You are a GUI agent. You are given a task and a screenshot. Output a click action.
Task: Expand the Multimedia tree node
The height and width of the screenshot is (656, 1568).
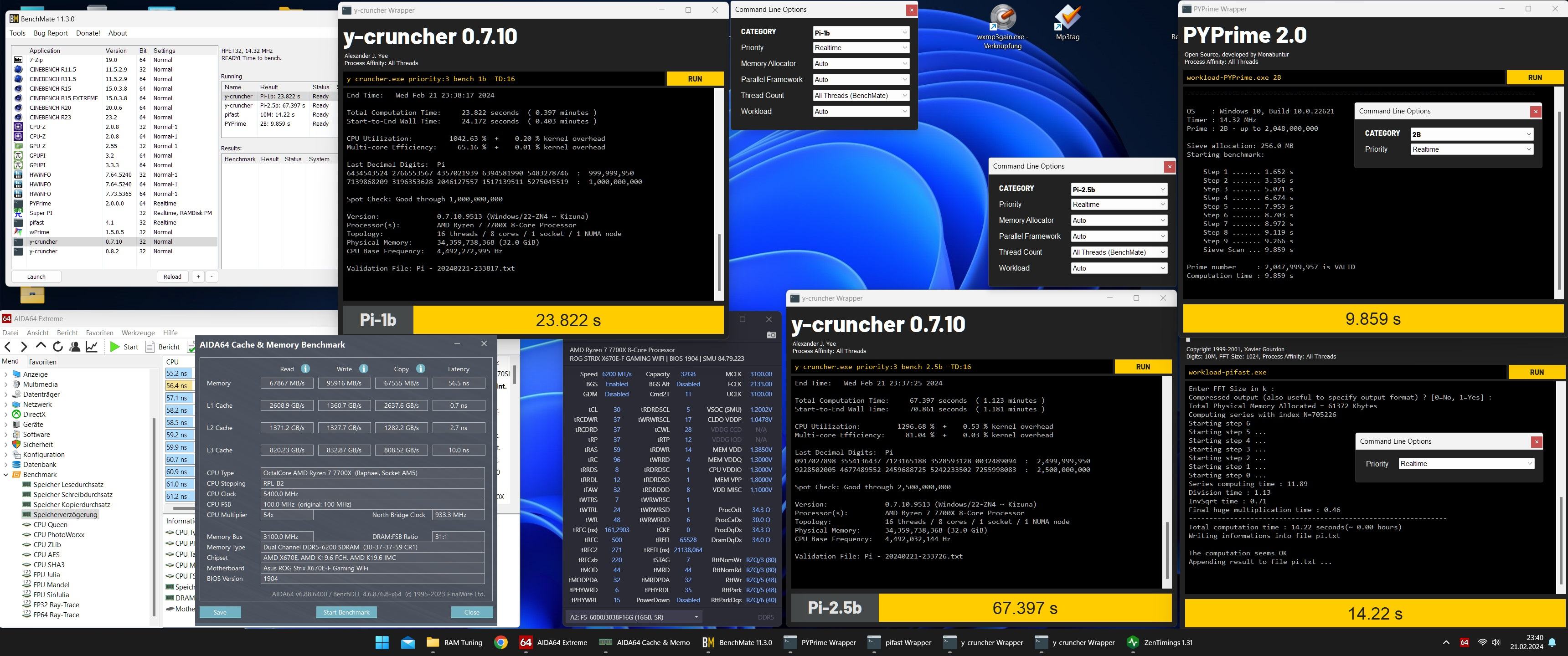6,384
